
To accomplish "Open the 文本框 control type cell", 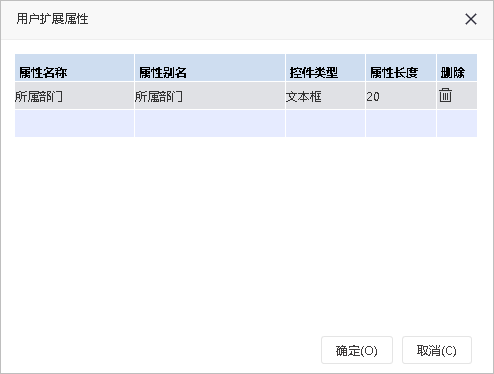I will point(325,96).
